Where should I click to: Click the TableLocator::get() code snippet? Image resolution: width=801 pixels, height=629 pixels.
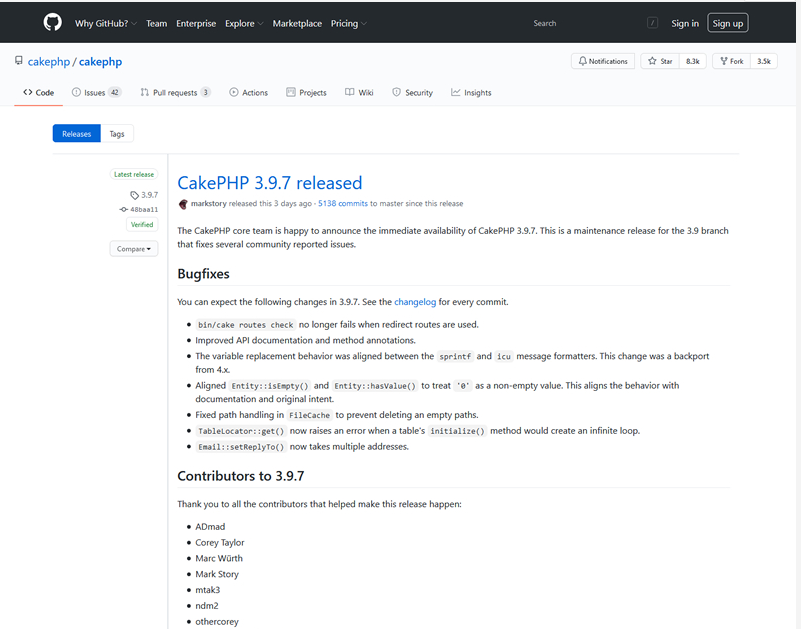point(241,431)
